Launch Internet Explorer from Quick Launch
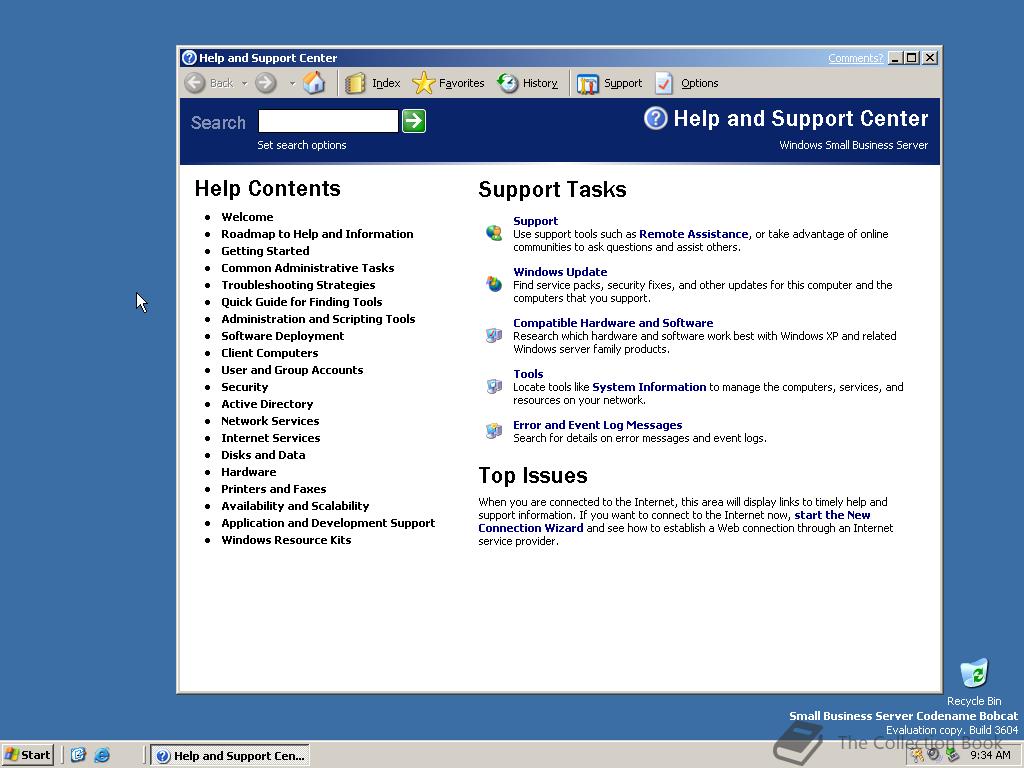This screenshot has height=768, width=1024. coord(102,755)
